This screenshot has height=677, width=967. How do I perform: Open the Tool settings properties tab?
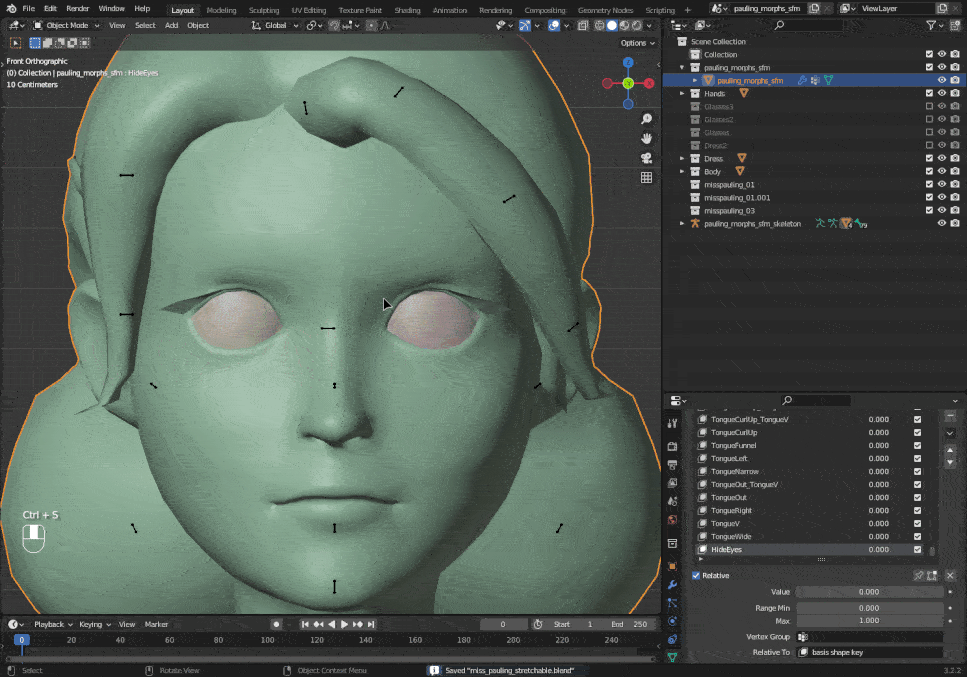pyautogui.click(x=672, y=424)
